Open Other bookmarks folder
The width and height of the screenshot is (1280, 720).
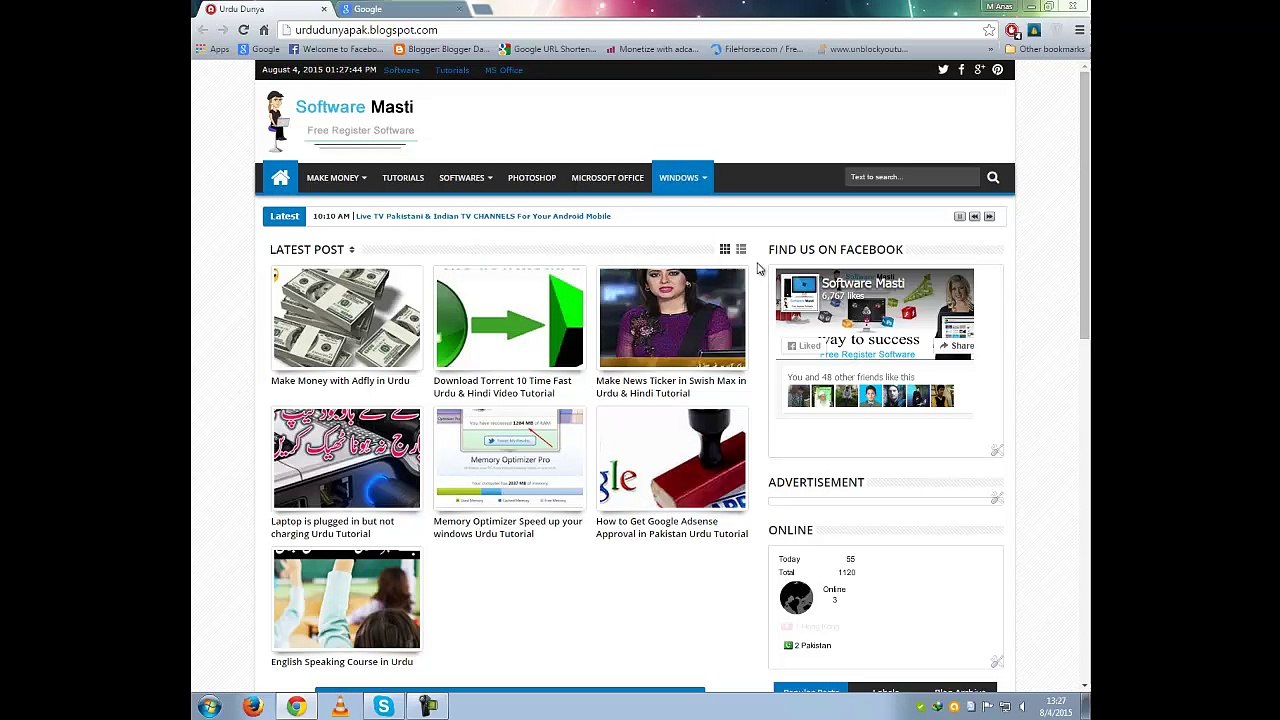coord(1044,49)
